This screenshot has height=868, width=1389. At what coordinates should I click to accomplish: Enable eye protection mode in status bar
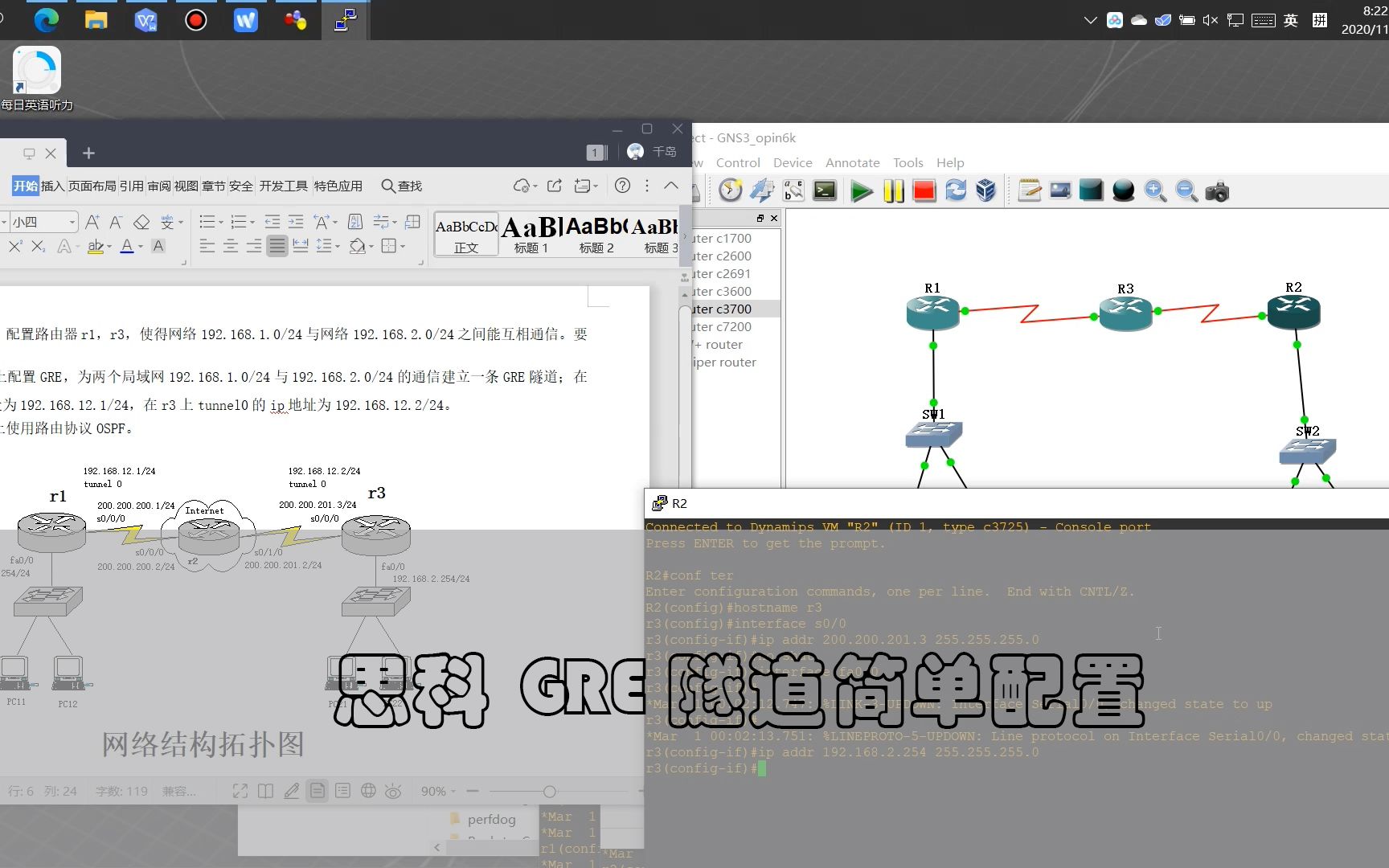coord(393,791)
